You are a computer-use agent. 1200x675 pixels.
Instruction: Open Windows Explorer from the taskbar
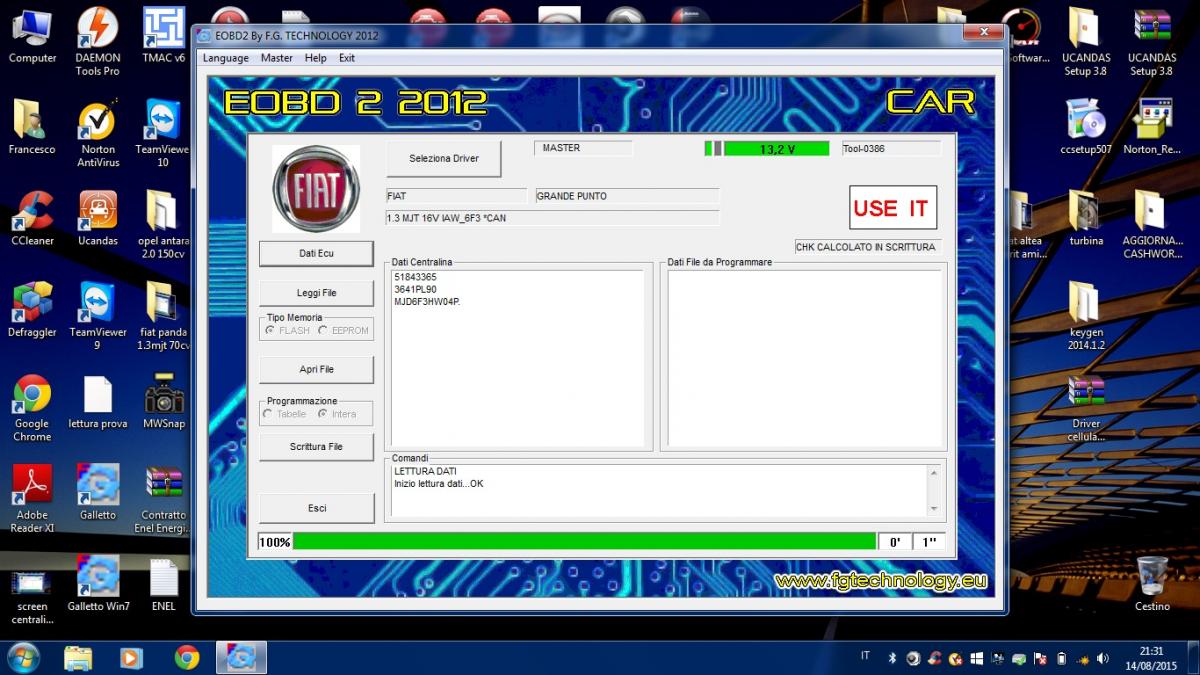click(78, 657)
